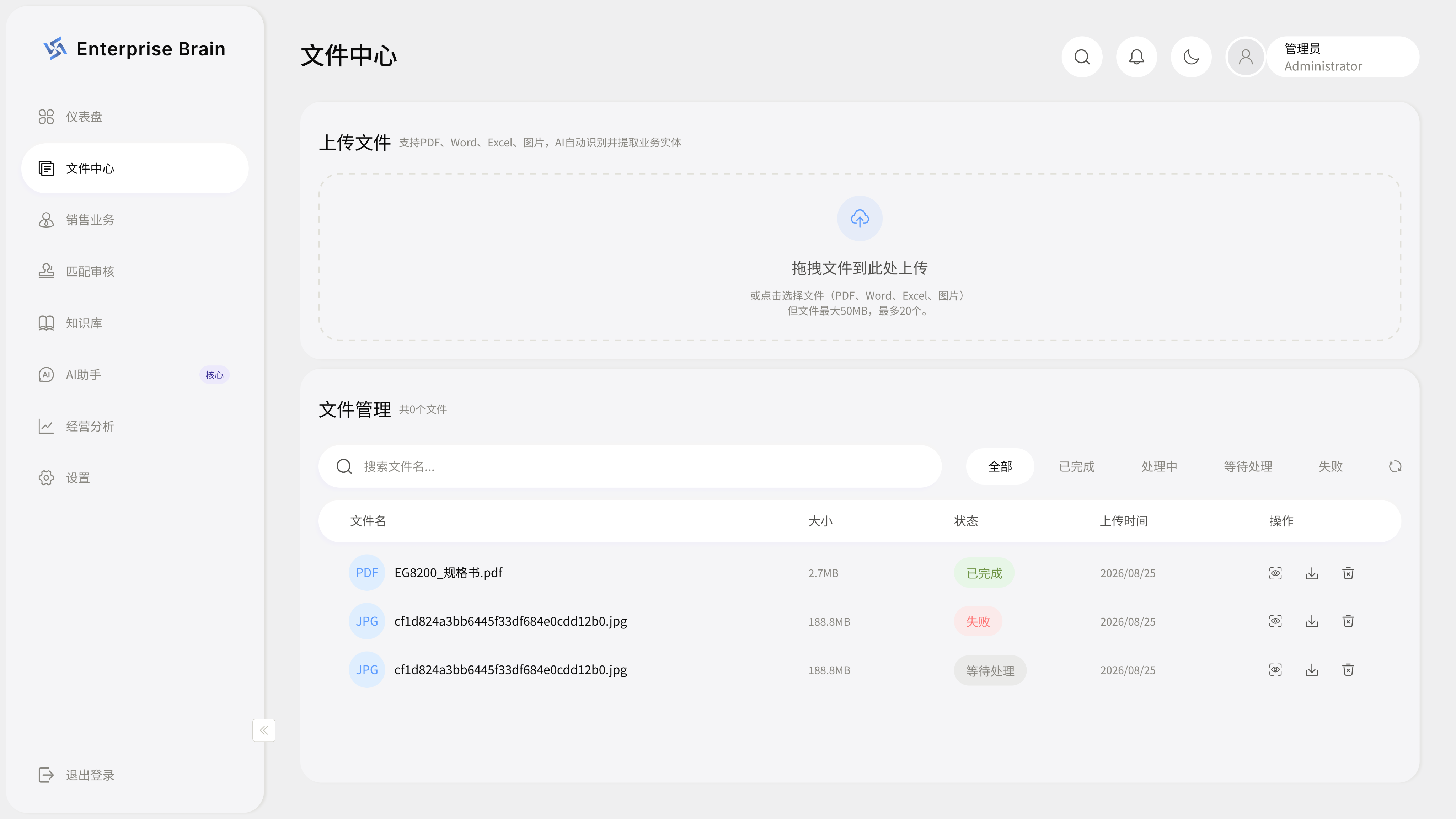The image size is (1456, 819).
Task: Refresh the file list
Action: point(1395,466)
